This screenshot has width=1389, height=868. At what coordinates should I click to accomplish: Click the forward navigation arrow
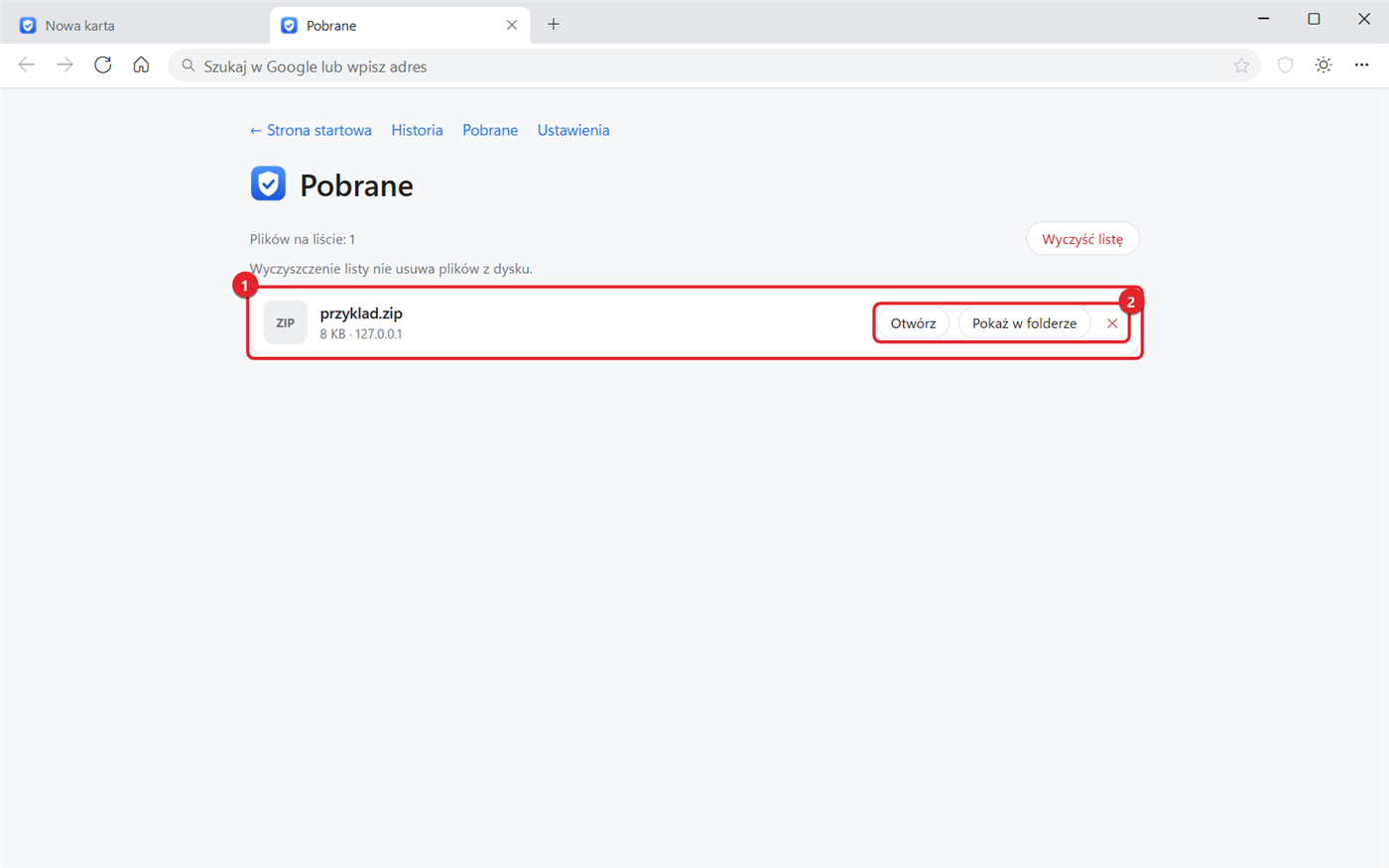click(64, 65)
